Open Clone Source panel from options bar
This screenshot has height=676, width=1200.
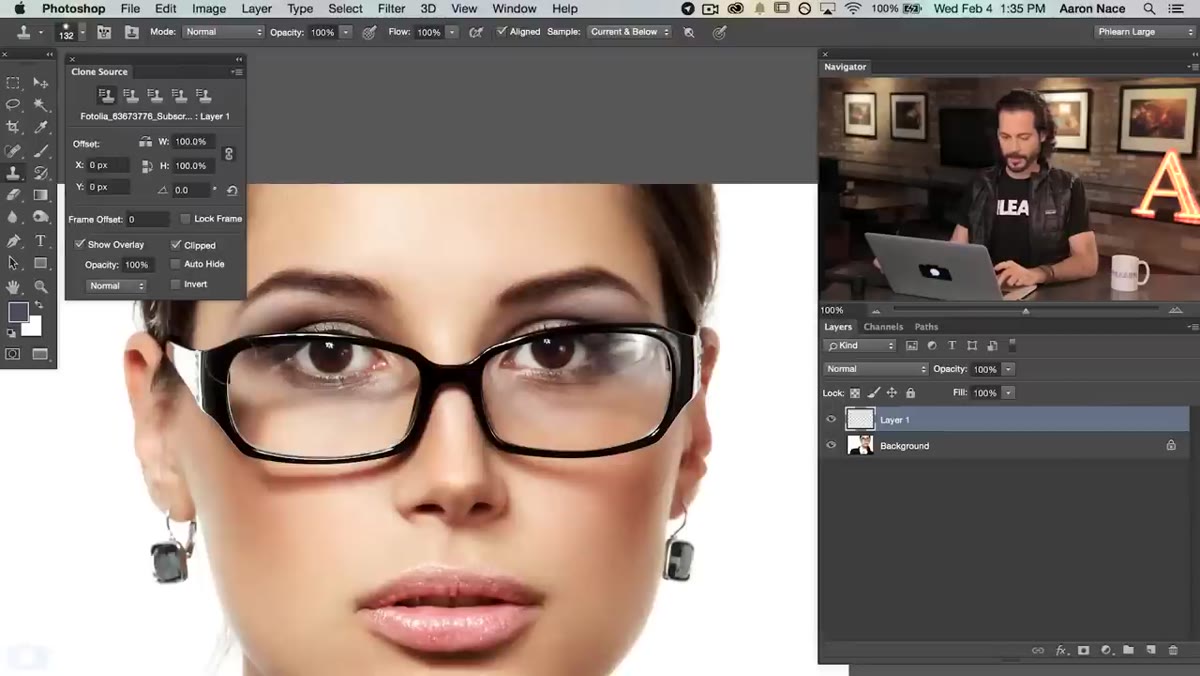point(131,32)
